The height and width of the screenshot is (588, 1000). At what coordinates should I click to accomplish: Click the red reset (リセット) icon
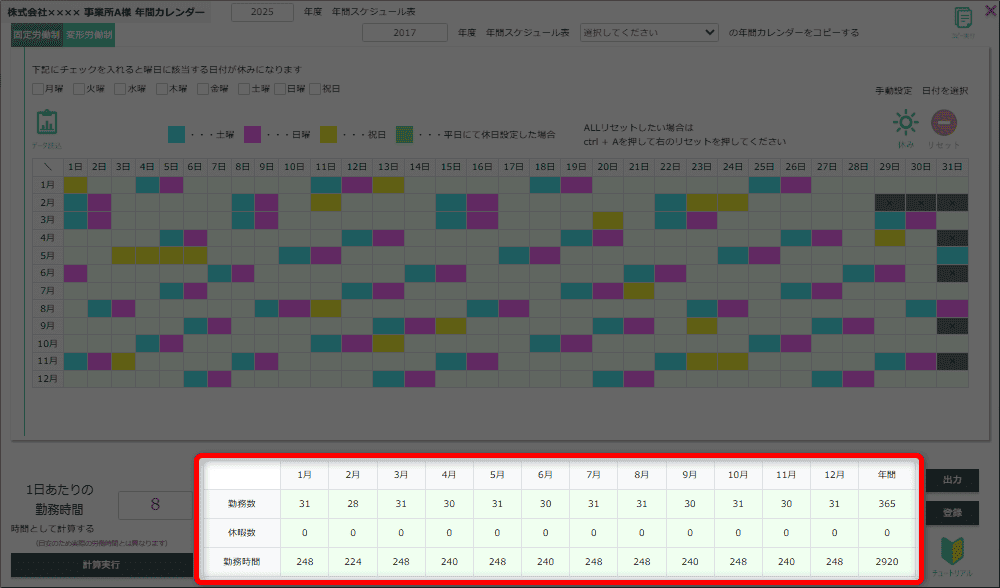coord(944,122)
